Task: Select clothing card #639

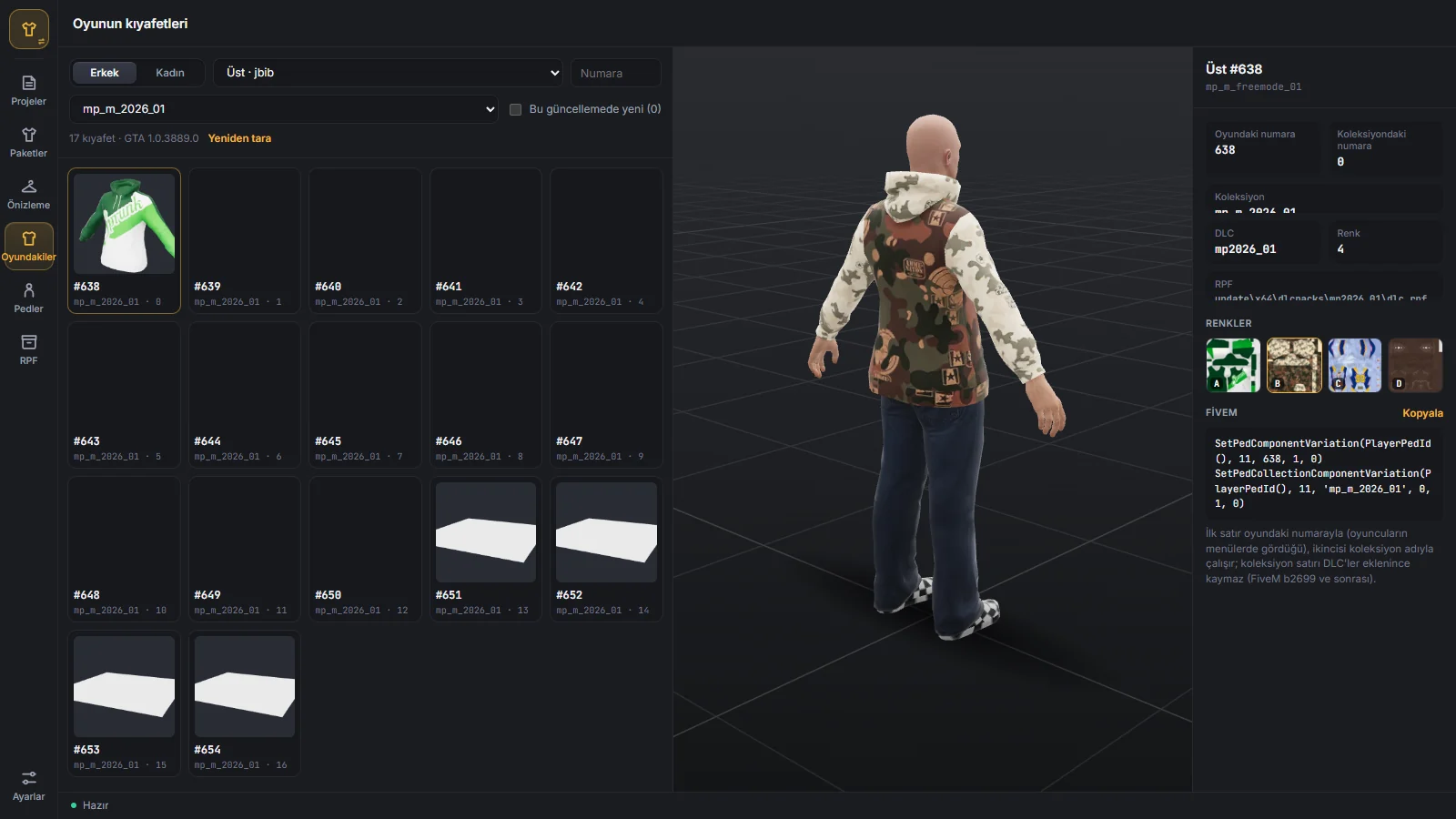Action: (x=245, y=240)
